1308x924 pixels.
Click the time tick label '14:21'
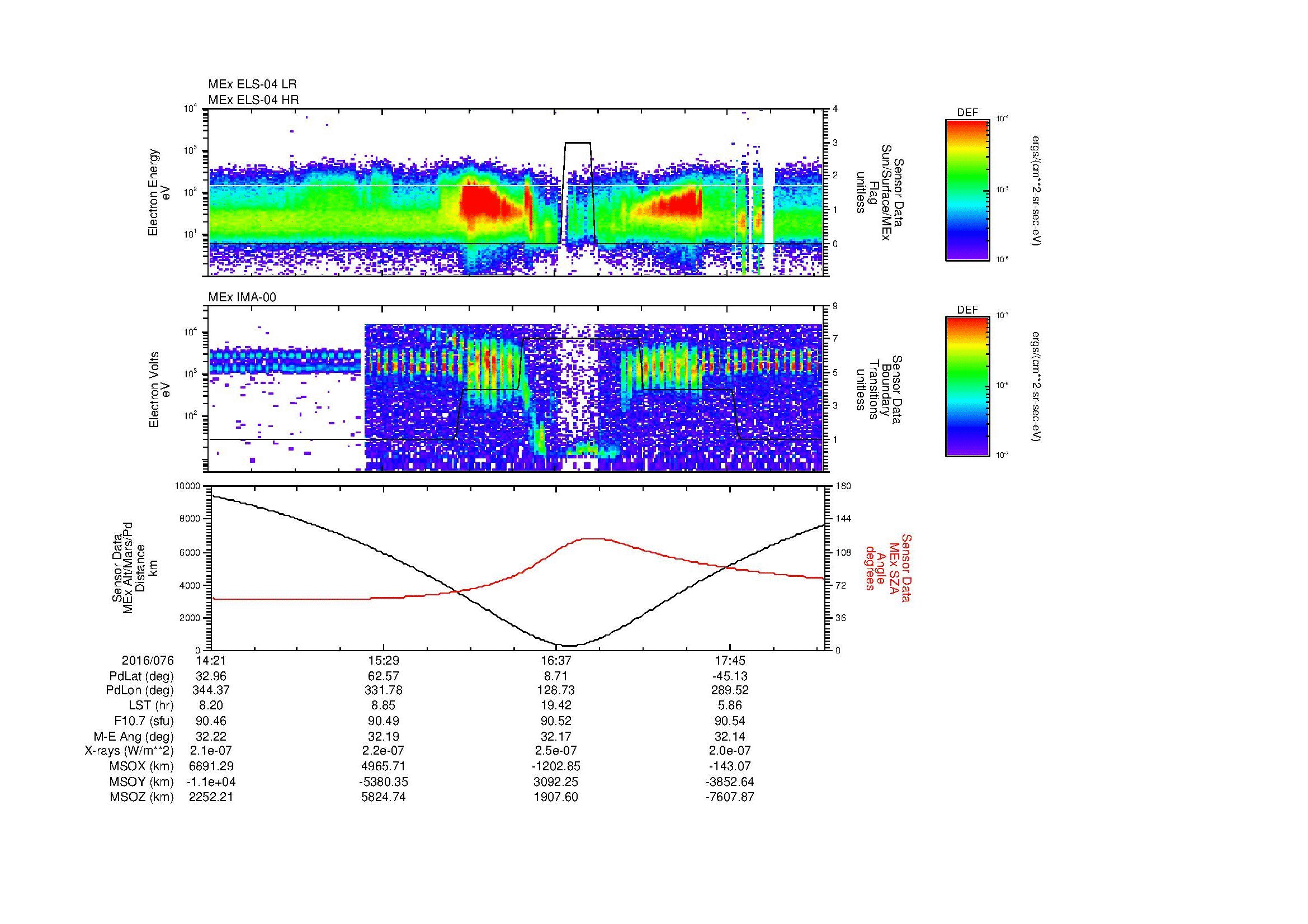tap(211, 661)
